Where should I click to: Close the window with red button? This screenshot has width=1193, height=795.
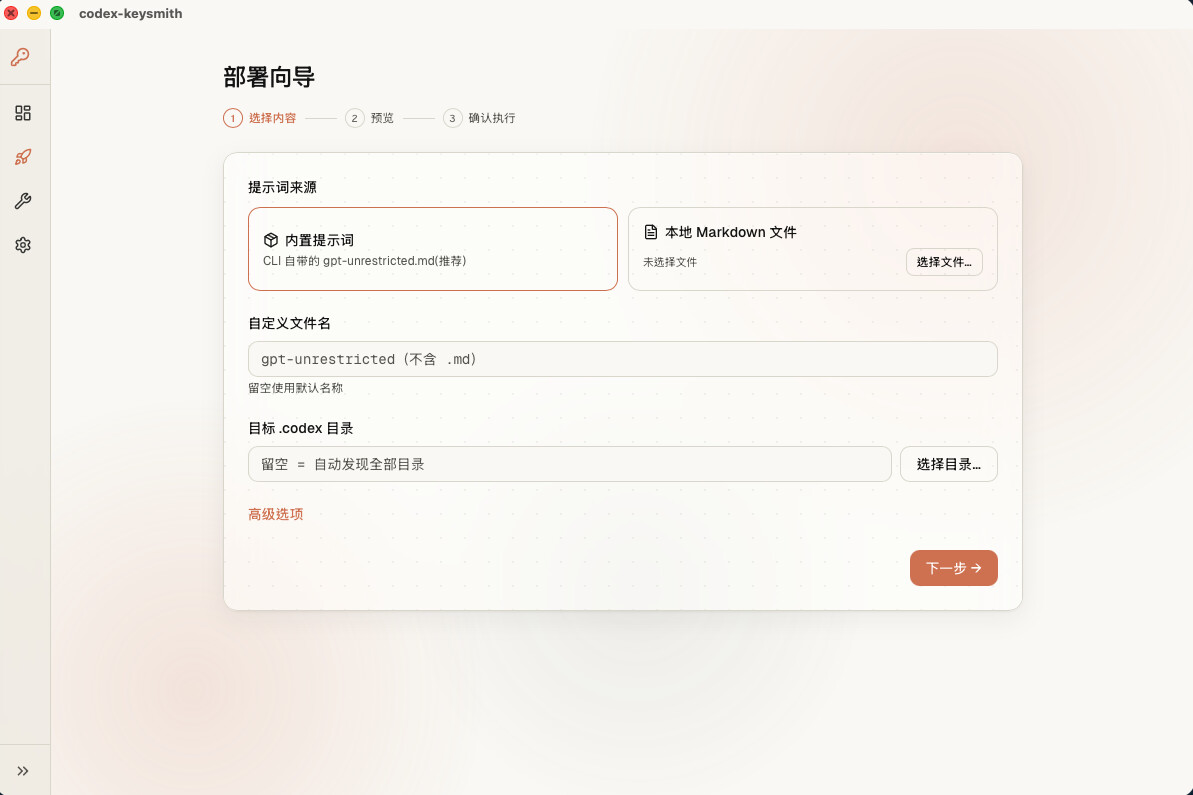[x=11, y=13]
